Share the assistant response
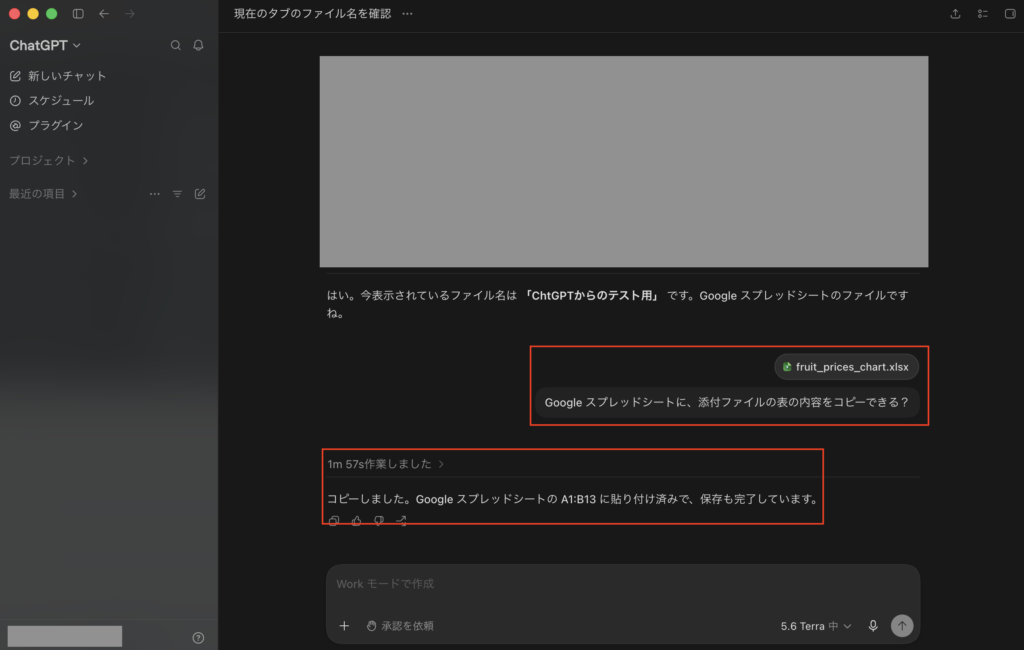Screen dimensions: 1024x650 (402, 521)
